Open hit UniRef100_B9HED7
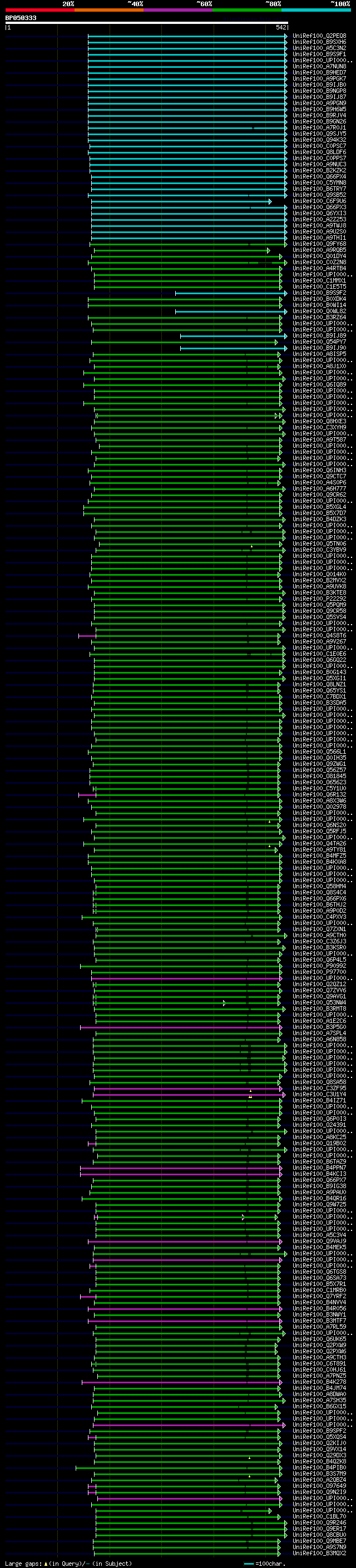This screenshot has width=356, height=1568. tap(319, 72)
